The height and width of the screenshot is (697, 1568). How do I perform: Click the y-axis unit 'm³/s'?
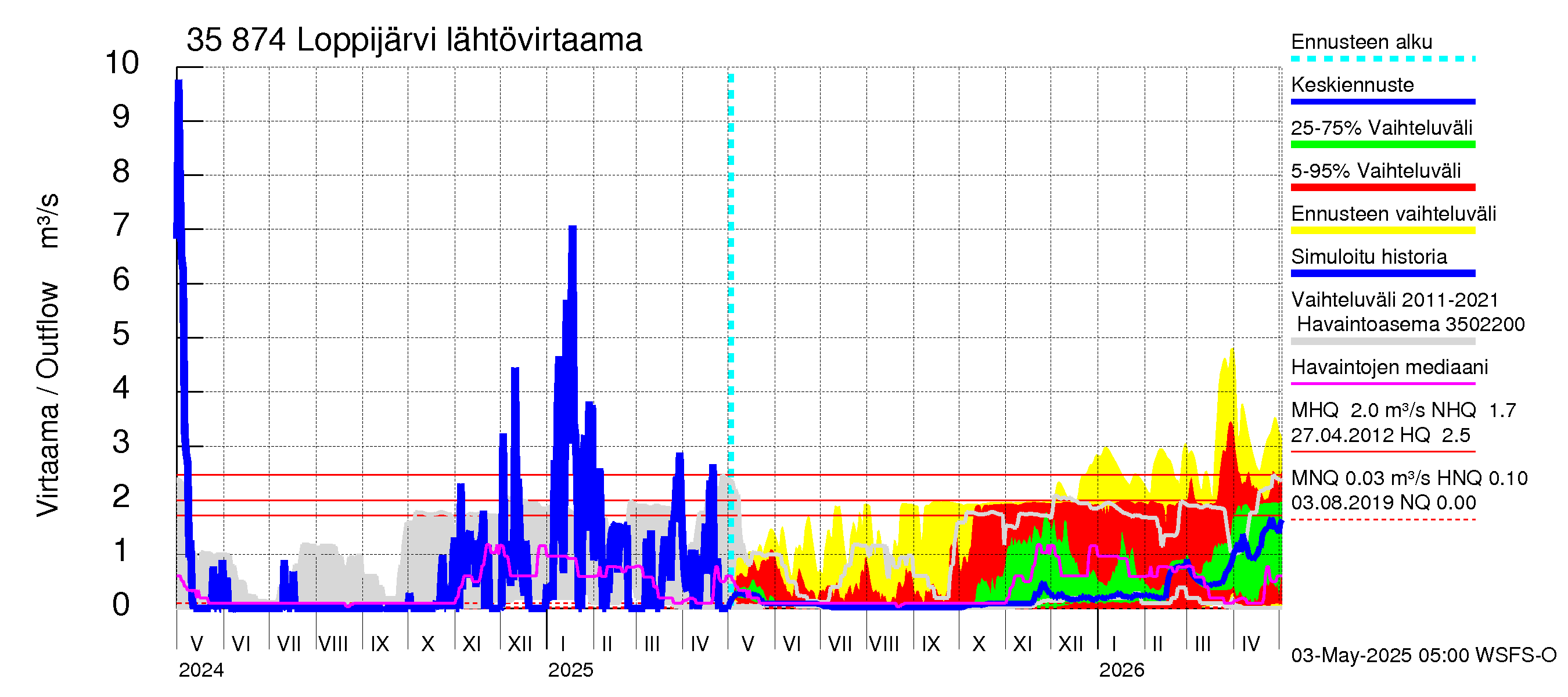(x=48, y=220)
